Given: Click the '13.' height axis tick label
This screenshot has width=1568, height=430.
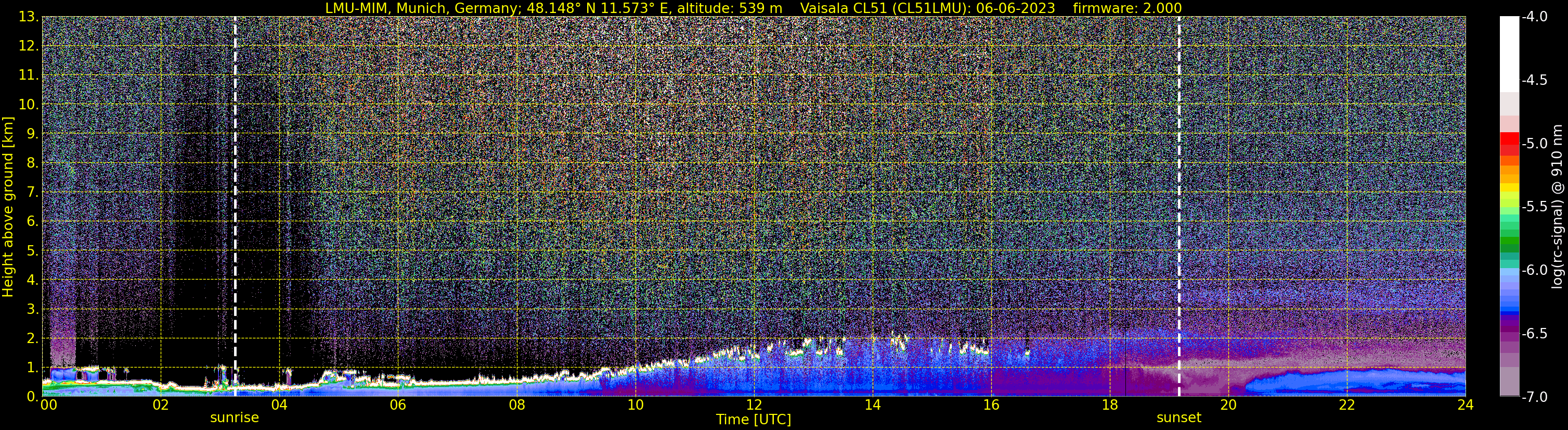Looking at the screenshot, I should pyautogui.click(x=28, y=17).
